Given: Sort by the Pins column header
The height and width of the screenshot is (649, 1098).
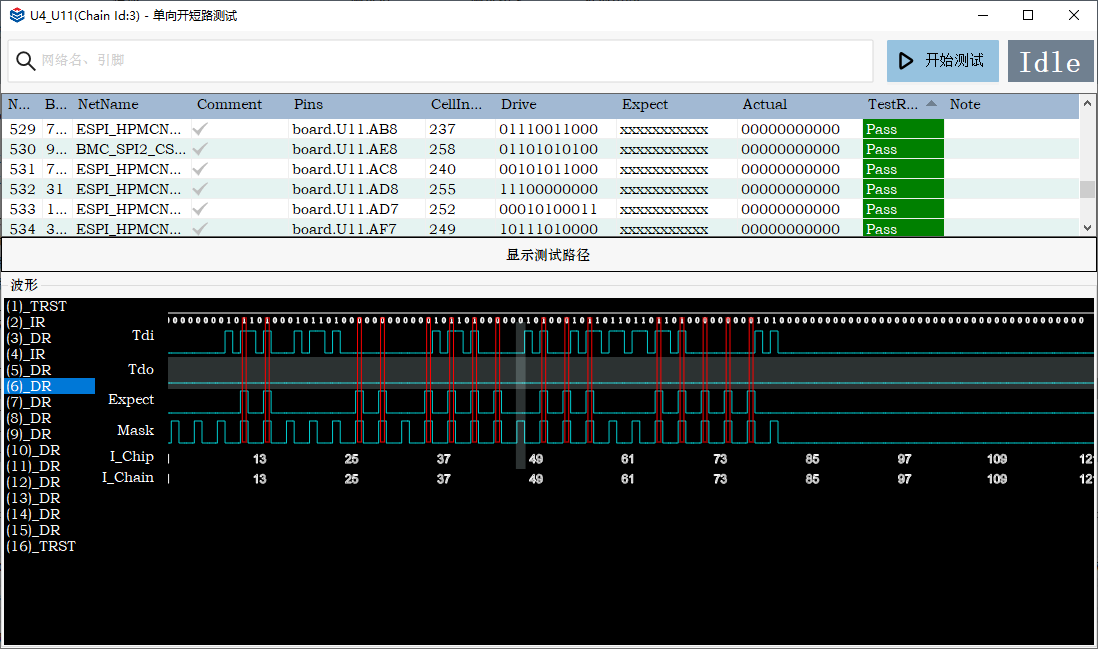Looking at the screenshot, I should coord(308,105).
